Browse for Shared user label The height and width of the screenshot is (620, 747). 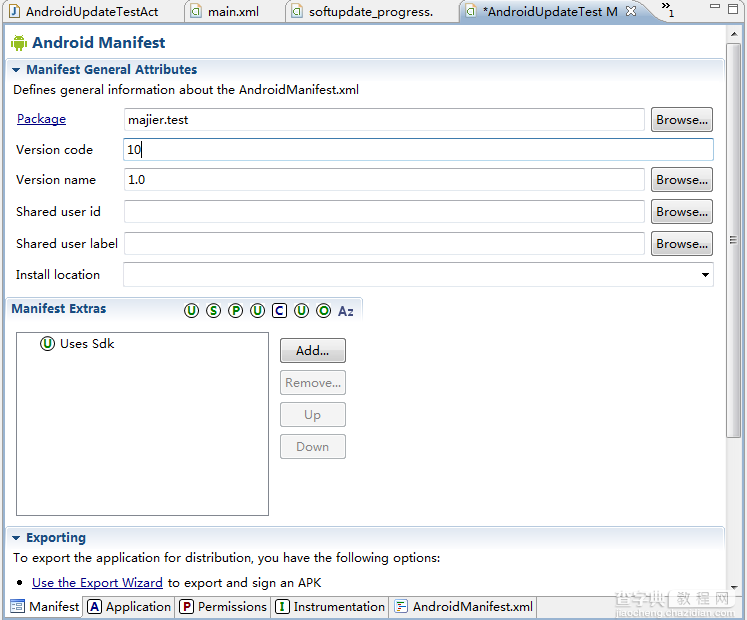682,244
